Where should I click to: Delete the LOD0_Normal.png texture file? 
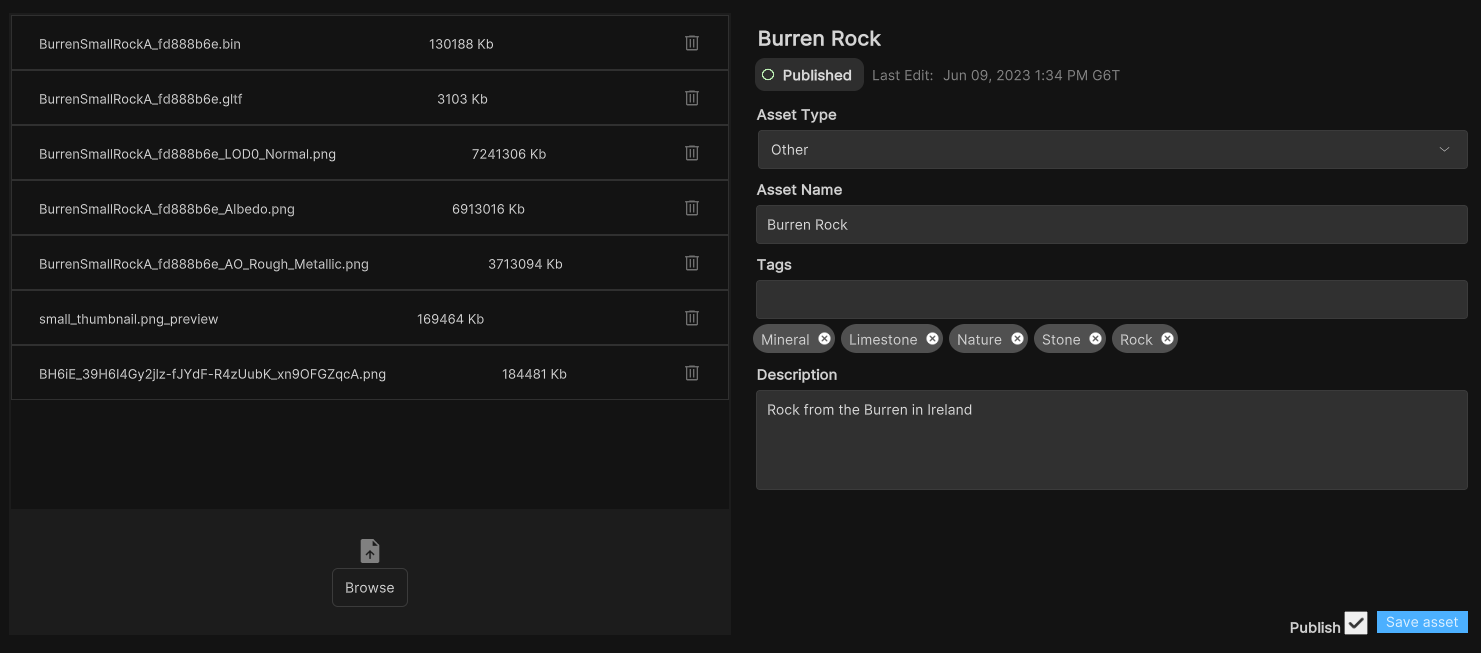691,152
